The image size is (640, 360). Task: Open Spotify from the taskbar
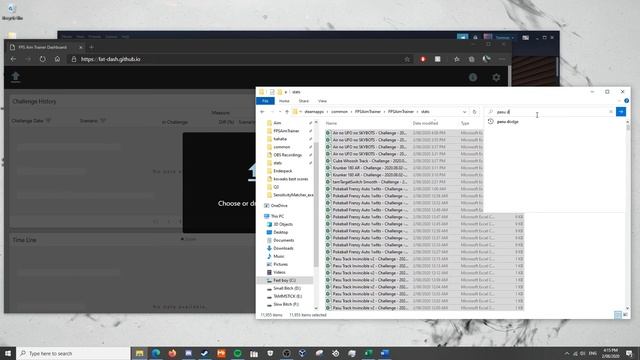click(x=238, y=353)
